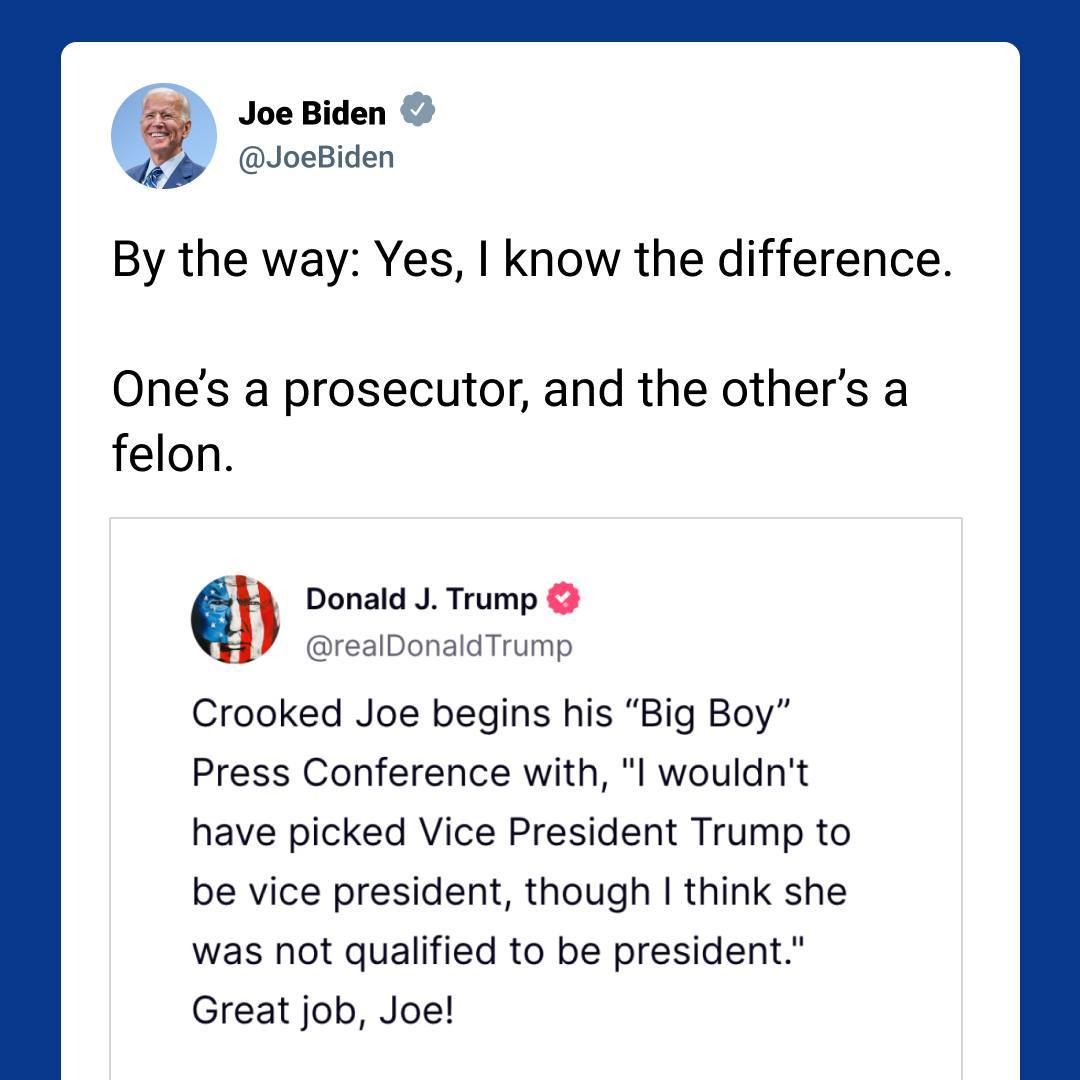Click "Great job, Joe!" in the quoted post
1080x1080 pixels.
323,1010
